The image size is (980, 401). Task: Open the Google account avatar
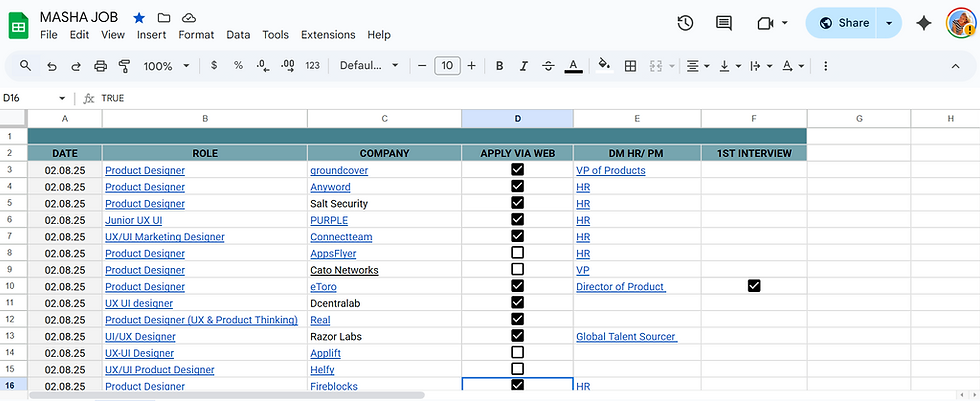[961, 23]
